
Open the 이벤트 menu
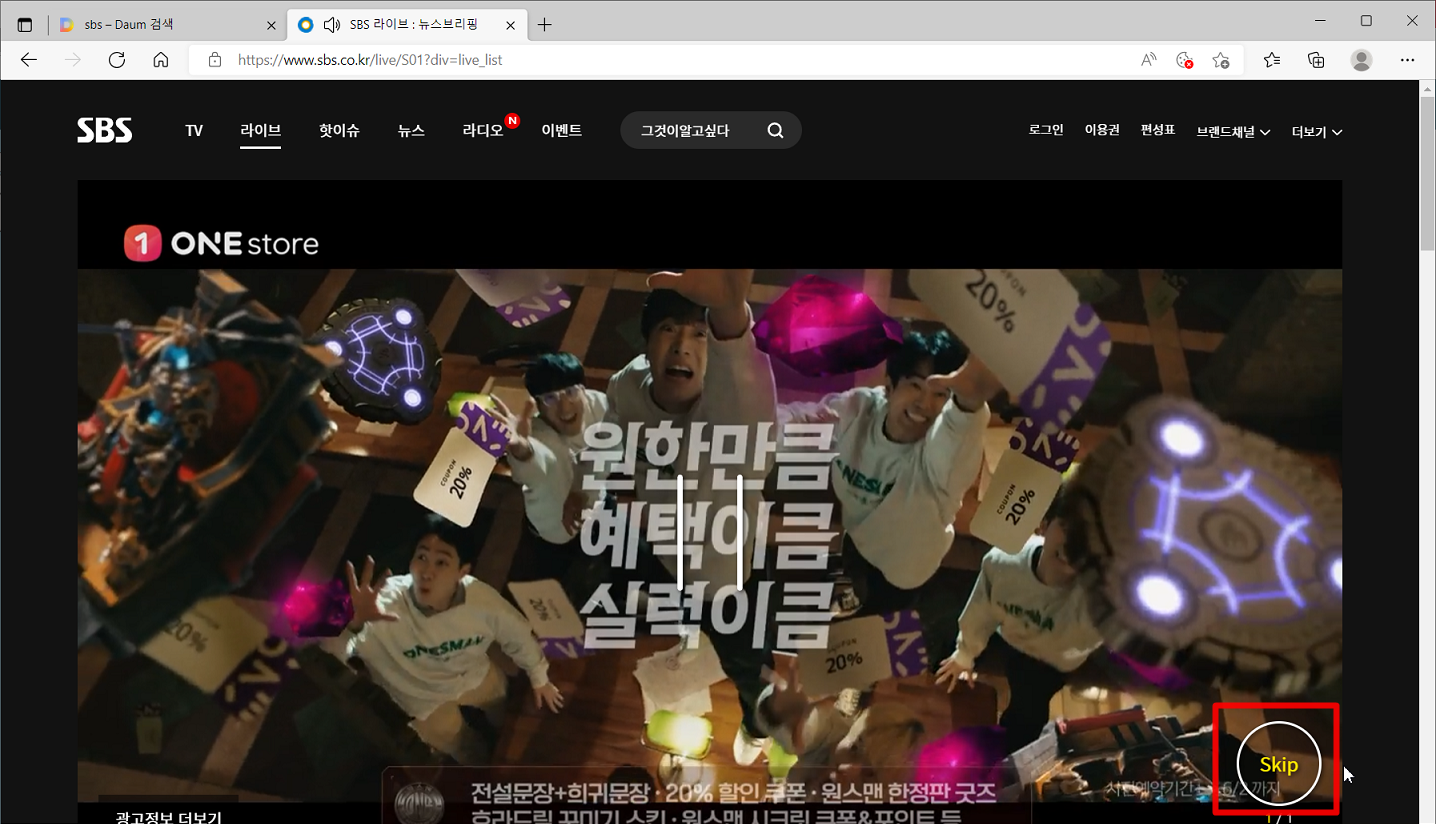point(561,130)
